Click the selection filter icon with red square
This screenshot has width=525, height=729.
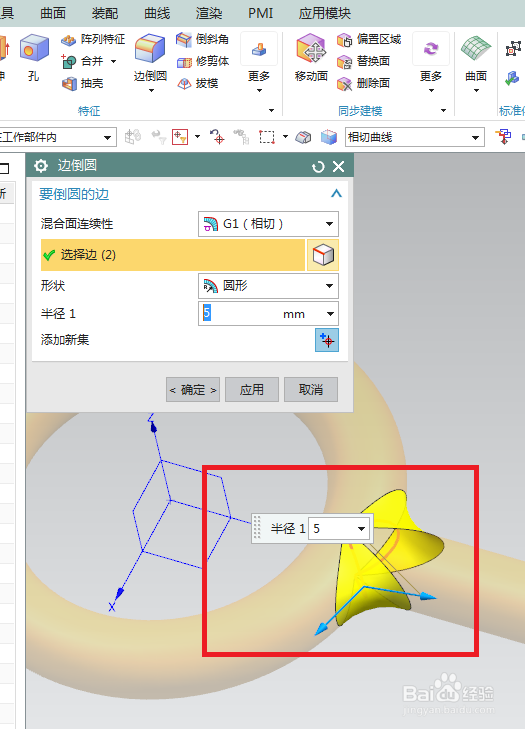[x=180, y=137]
